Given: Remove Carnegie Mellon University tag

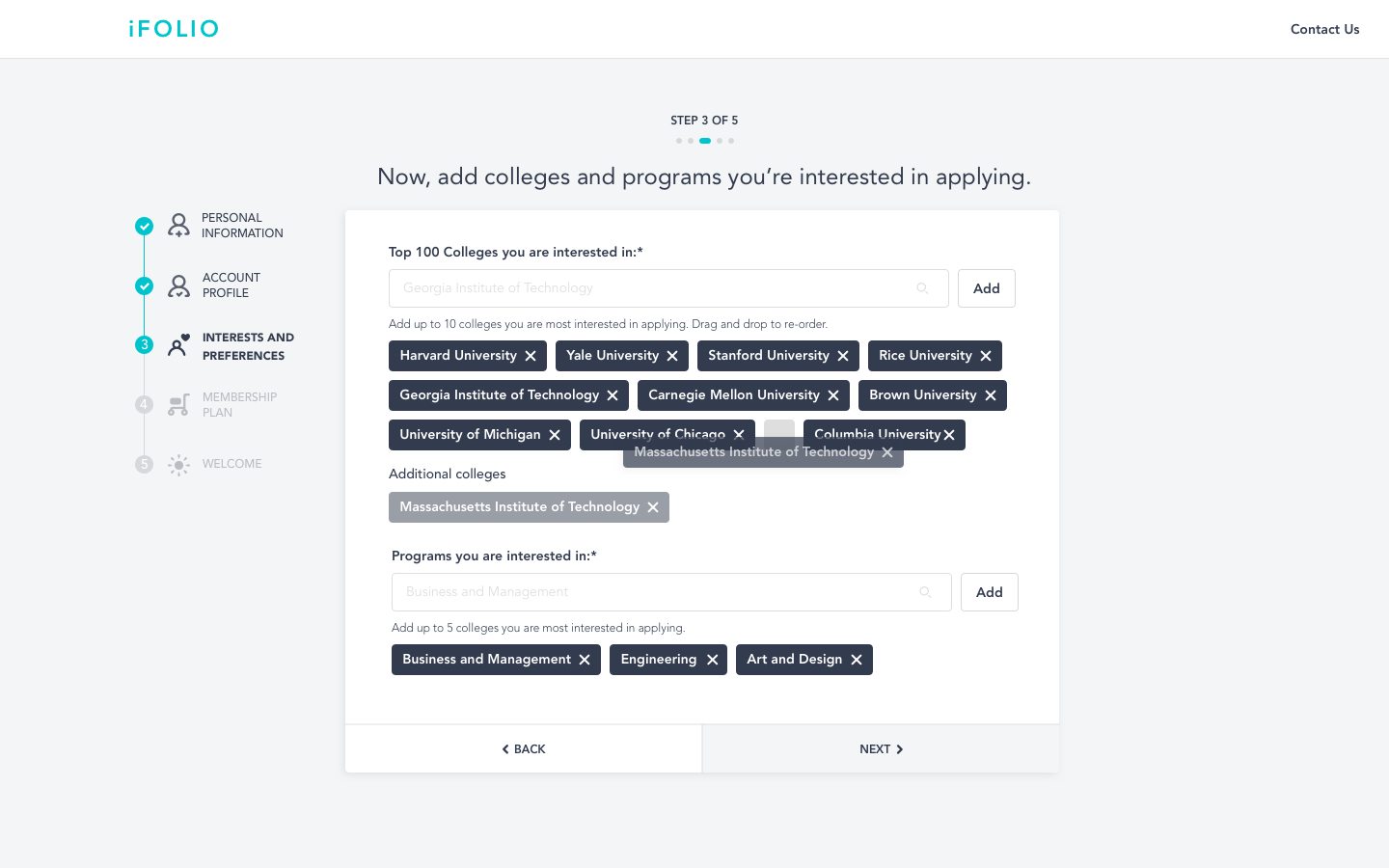Looking at the screenshot, I should point(833,395).
